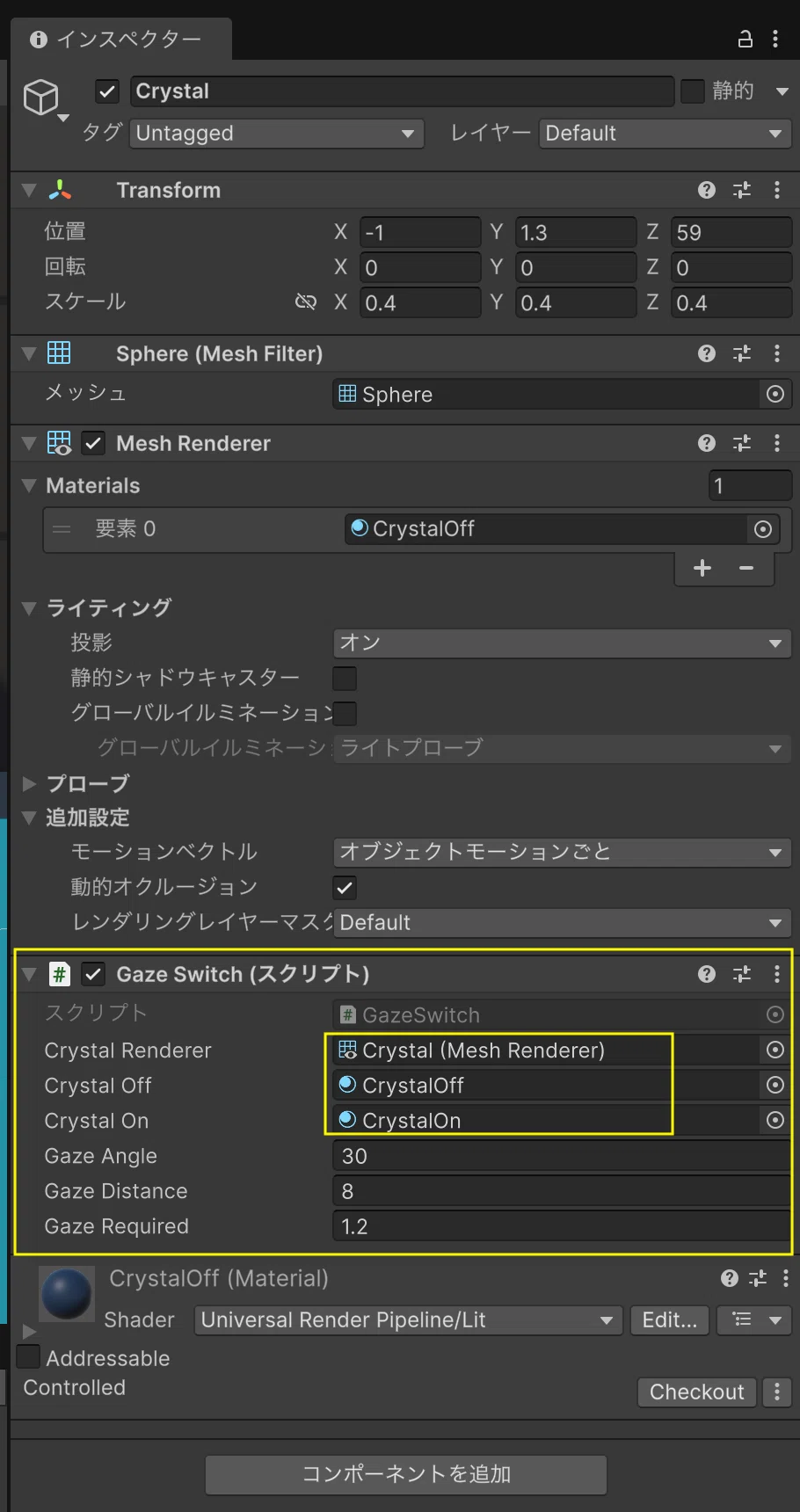Open Sphere Mesh Filter help
Screen dimensions: 800x1512
tap(707, 353)
